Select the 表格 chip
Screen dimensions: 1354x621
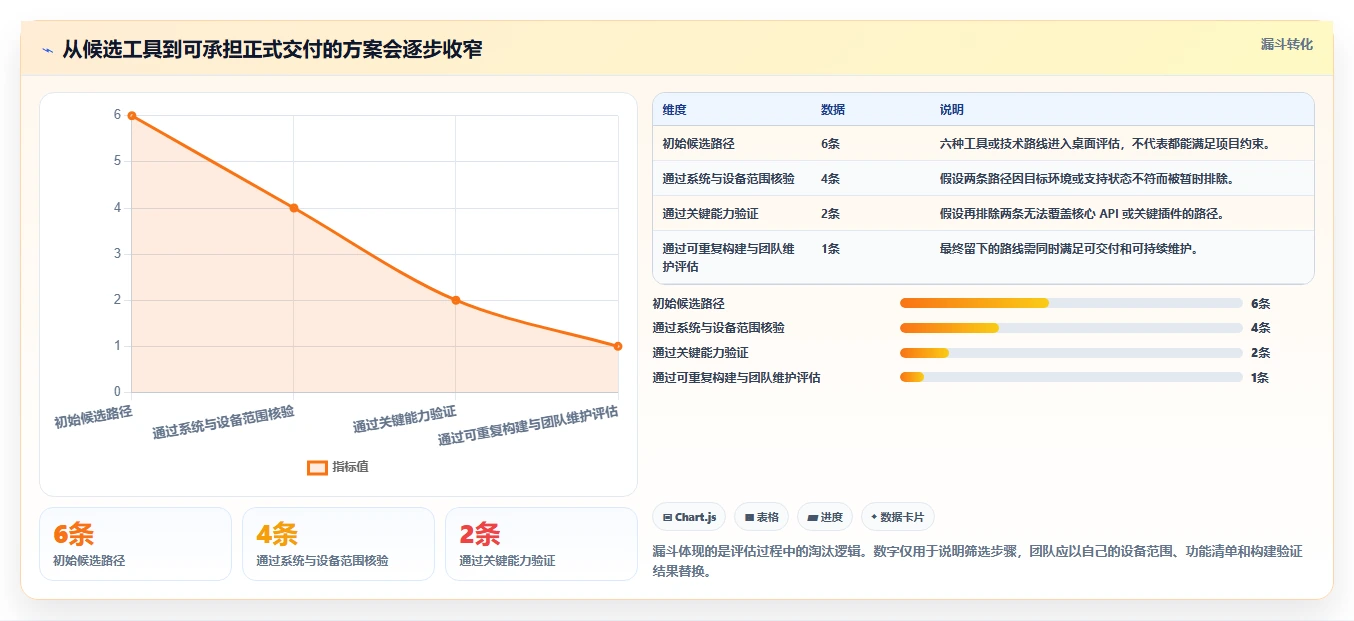761,517
